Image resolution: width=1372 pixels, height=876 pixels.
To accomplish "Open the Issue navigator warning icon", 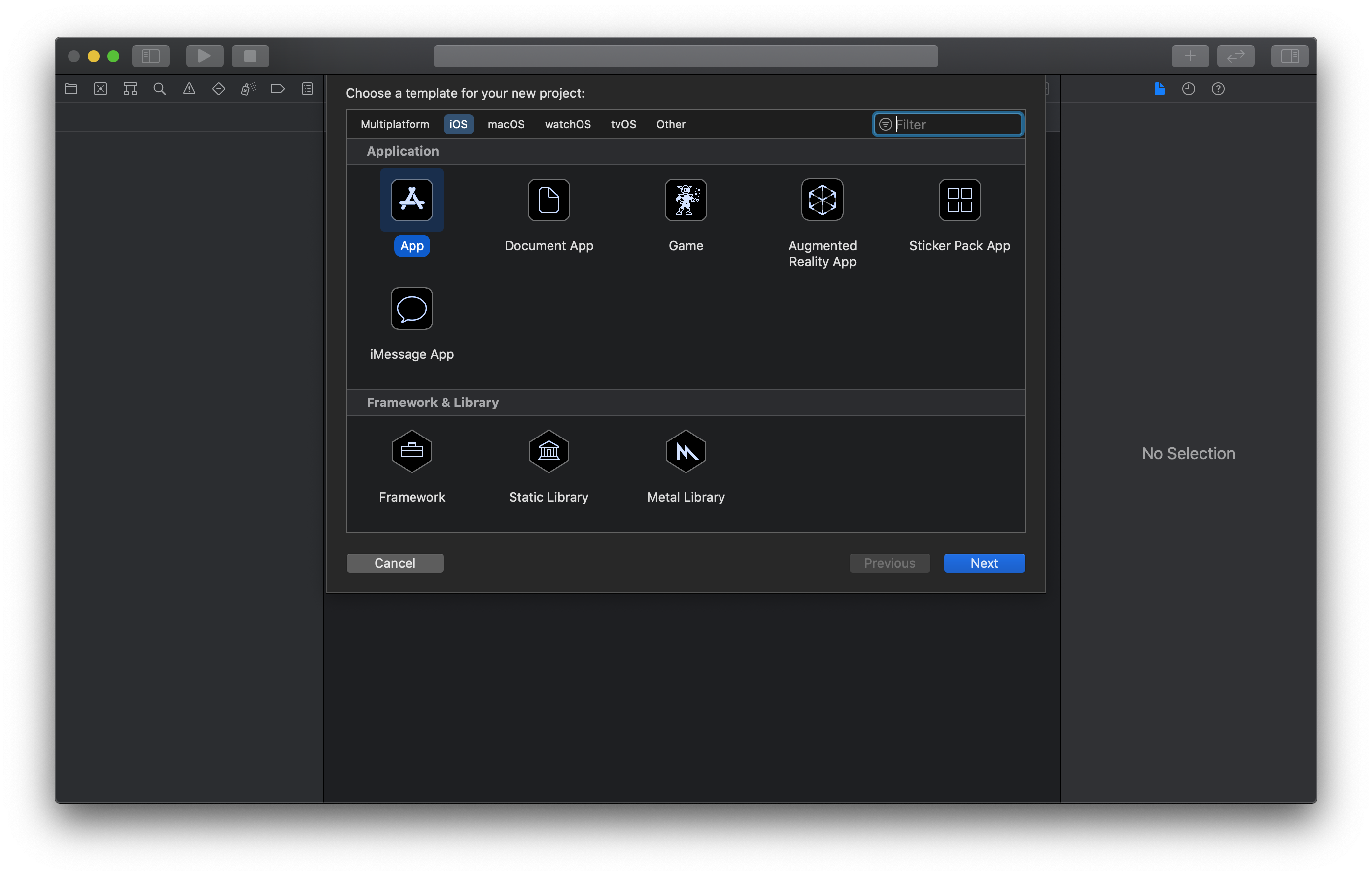I will coord(189,89).
